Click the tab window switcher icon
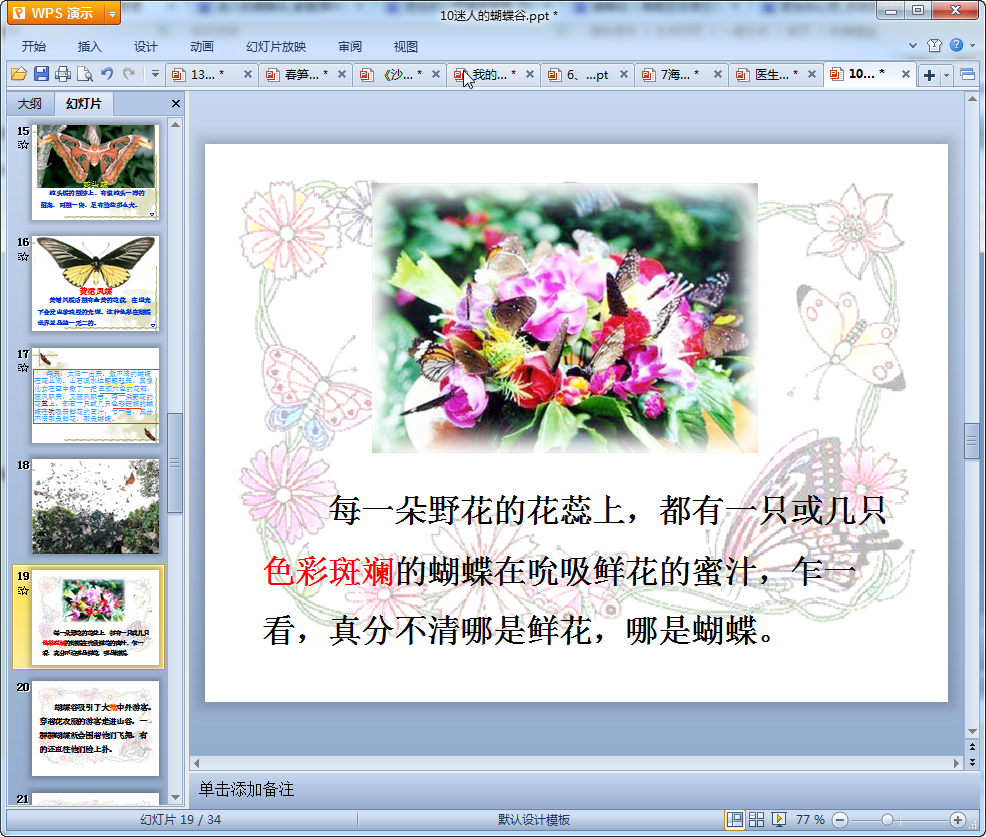 tap(968, 75)
